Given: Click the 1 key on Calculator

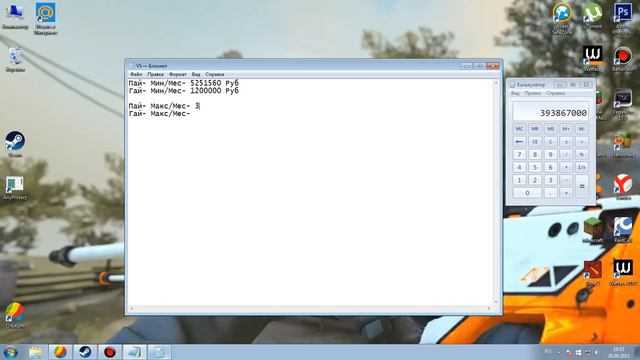Looking at the screenshot, I should pyautogui.click(x=519, y=180).
